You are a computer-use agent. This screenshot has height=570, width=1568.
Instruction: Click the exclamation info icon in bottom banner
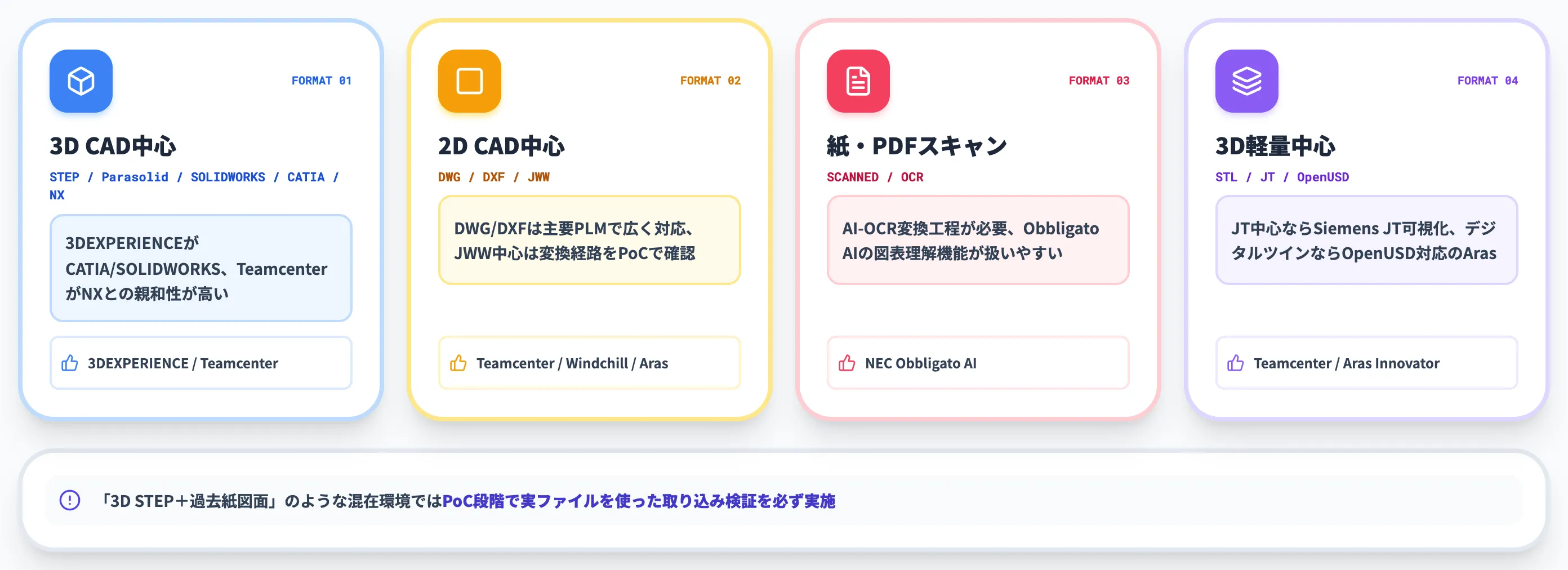click(70, 501)
